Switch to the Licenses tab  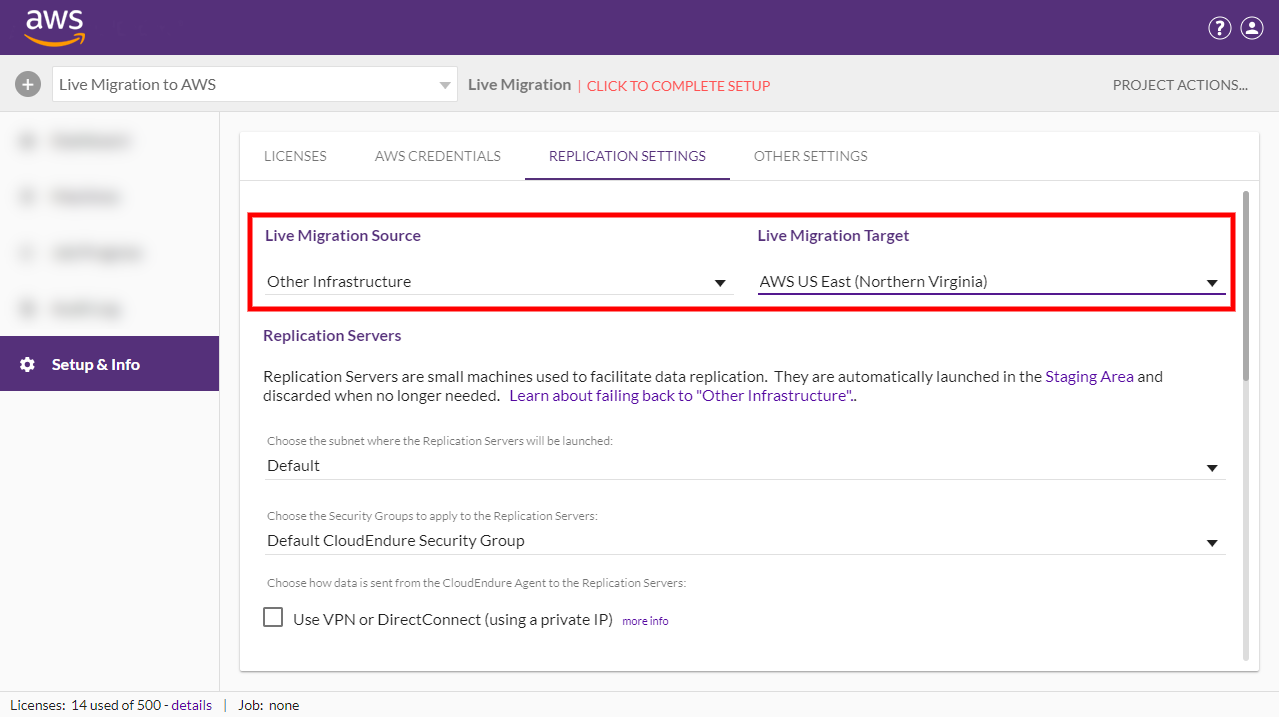click(x=295, y=156)
